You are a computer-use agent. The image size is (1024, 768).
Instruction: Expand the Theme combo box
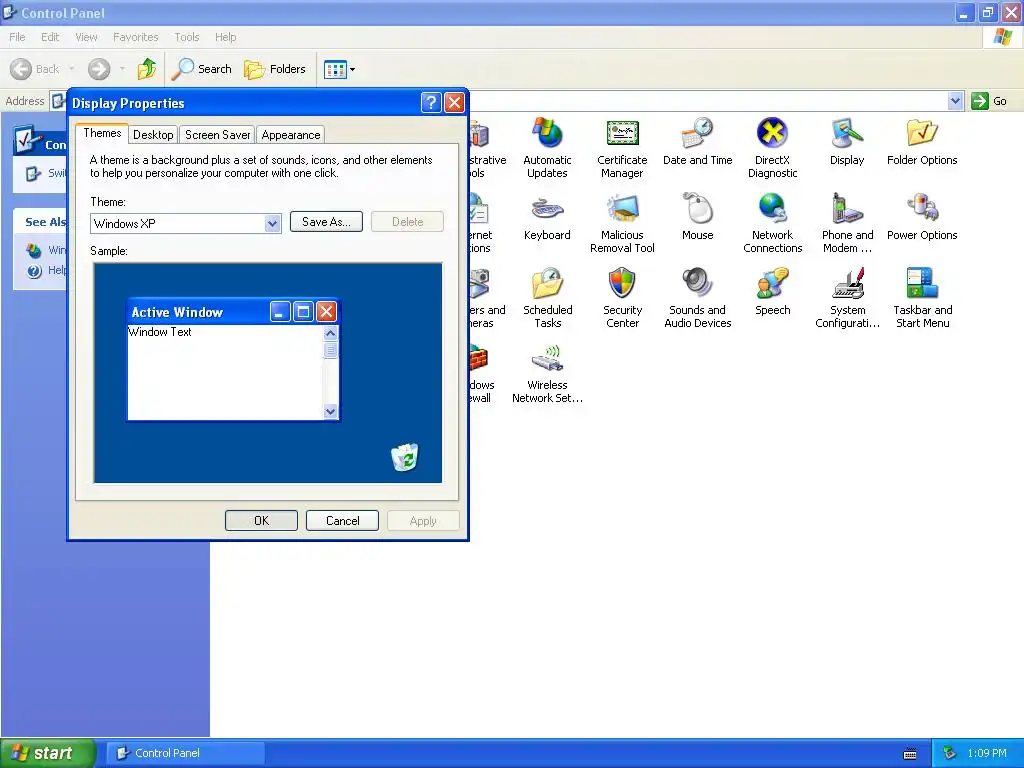(272, 223)
